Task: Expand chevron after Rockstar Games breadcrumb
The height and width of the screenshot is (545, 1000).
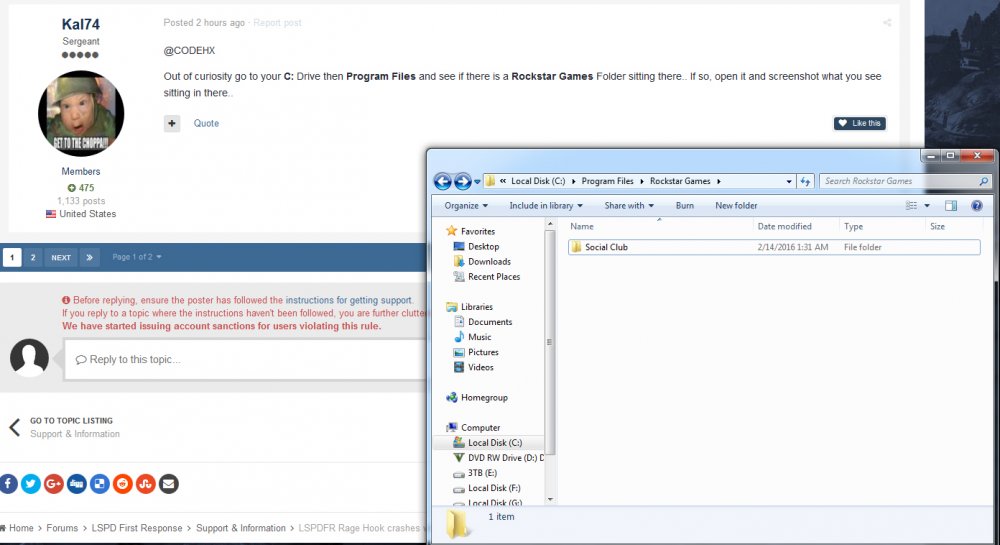Action: tap(719, 181)
